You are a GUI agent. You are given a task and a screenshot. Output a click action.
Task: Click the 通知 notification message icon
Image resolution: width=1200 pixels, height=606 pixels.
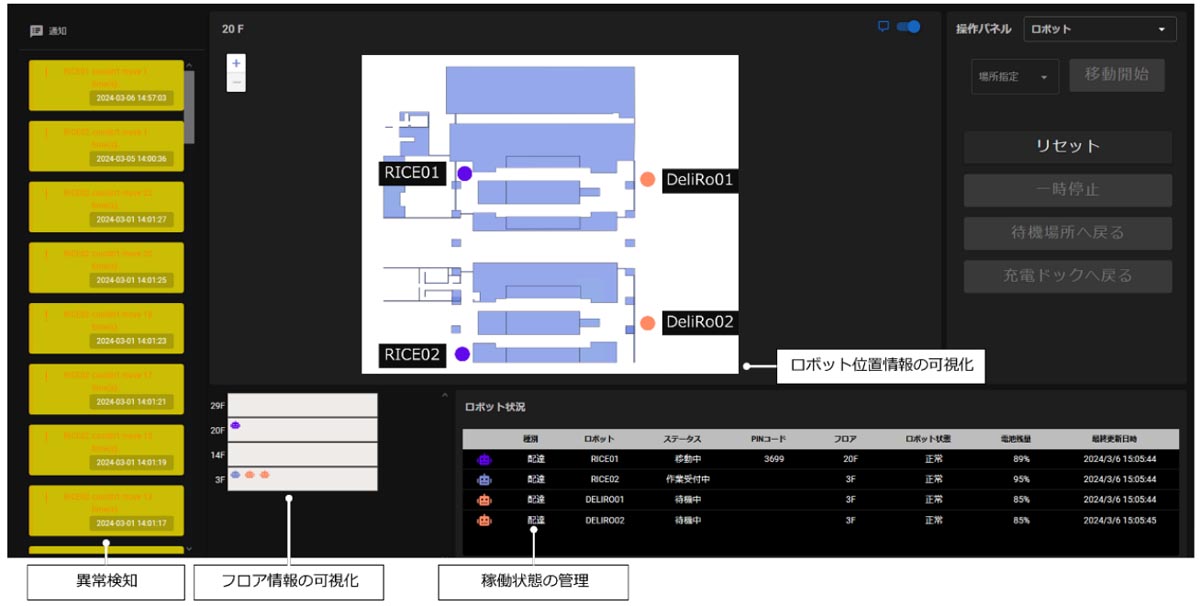(x=37, y=31)
